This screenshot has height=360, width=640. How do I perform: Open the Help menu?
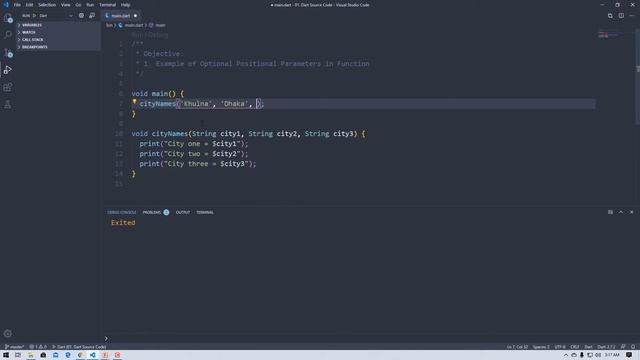click(125, 5)
